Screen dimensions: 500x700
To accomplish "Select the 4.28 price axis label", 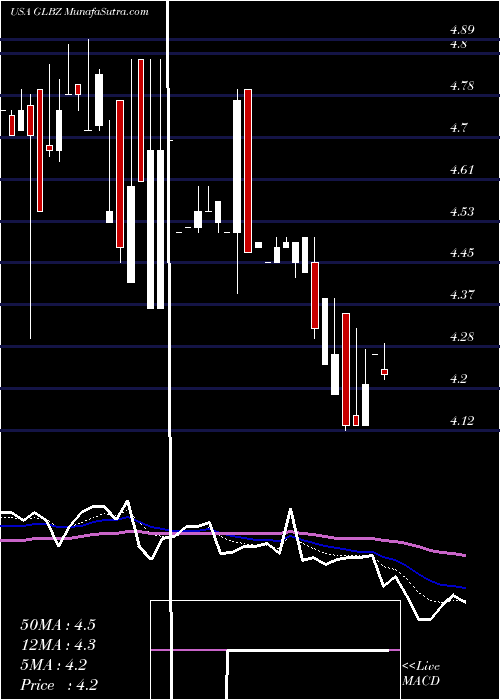I will coord(462,337).
